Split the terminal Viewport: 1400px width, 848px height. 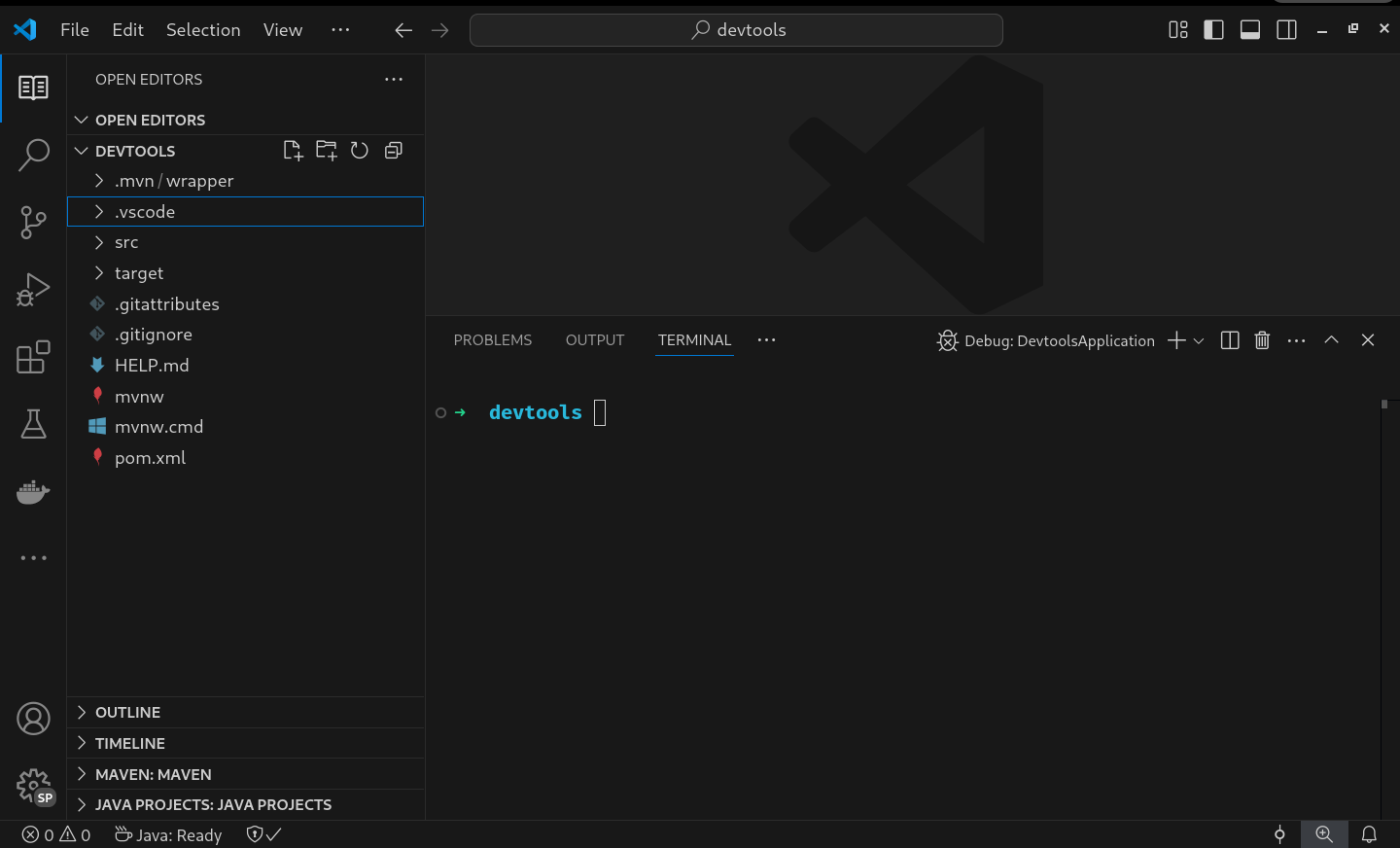point(1230,340)
